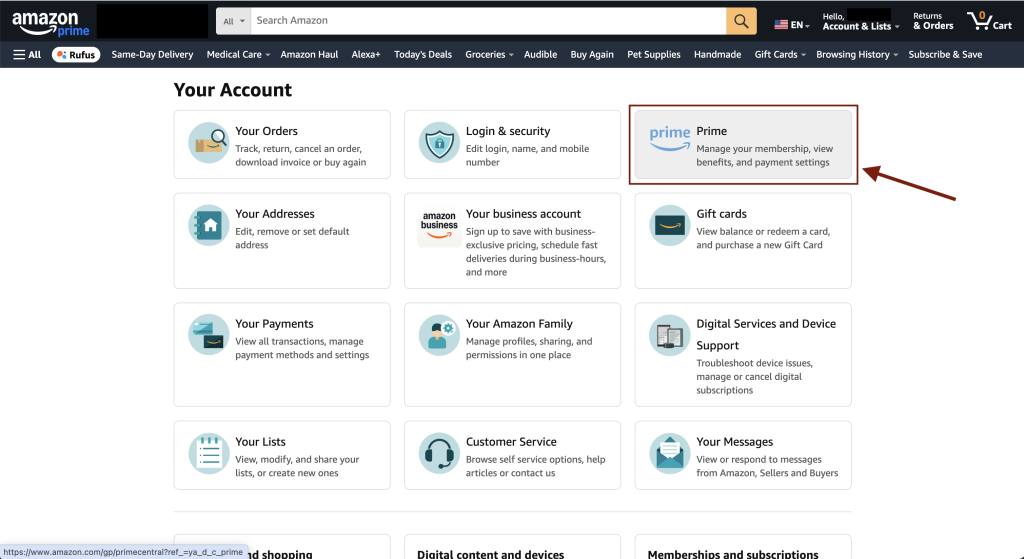
Task: Open Pet Supplies in nav bar
Action: [x=654, y=55]
